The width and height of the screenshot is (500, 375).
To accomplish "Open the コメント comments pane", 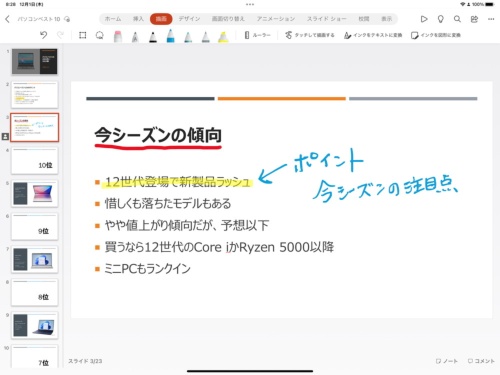I will click(481, 361).
